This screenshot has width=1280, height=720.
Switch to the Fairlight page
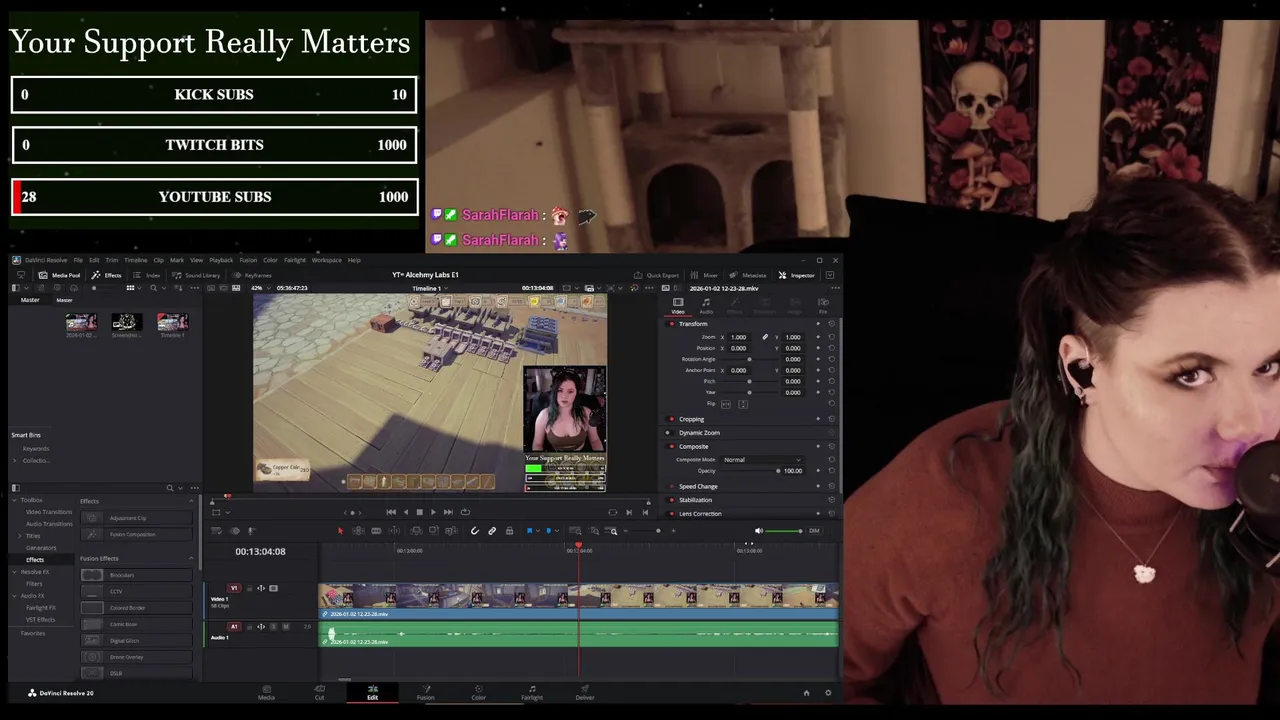532,692
